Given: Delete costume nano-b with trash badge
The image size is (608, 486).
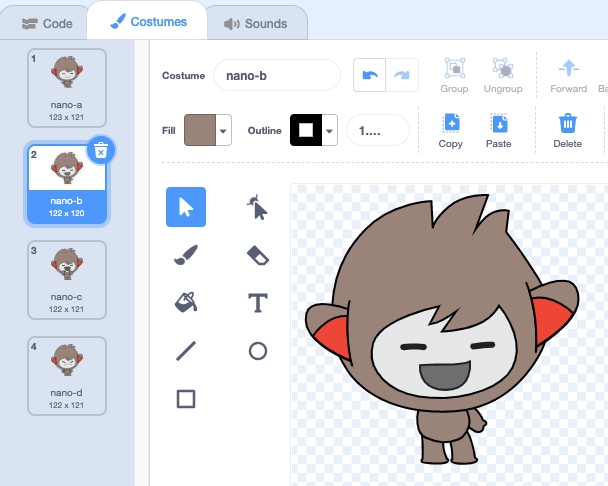Looking at the screenshot, I should point(101,150).
